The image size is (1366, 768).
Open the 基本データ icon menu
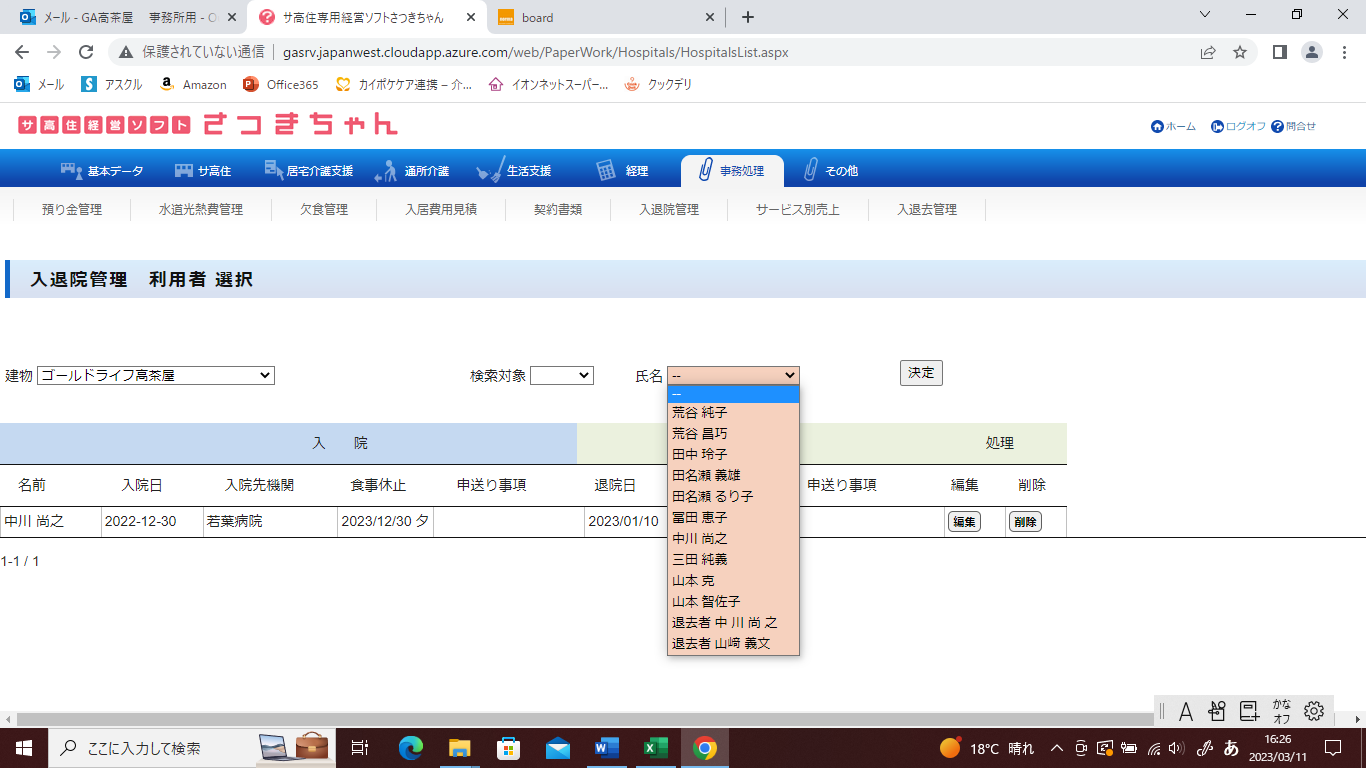(71, 171)
